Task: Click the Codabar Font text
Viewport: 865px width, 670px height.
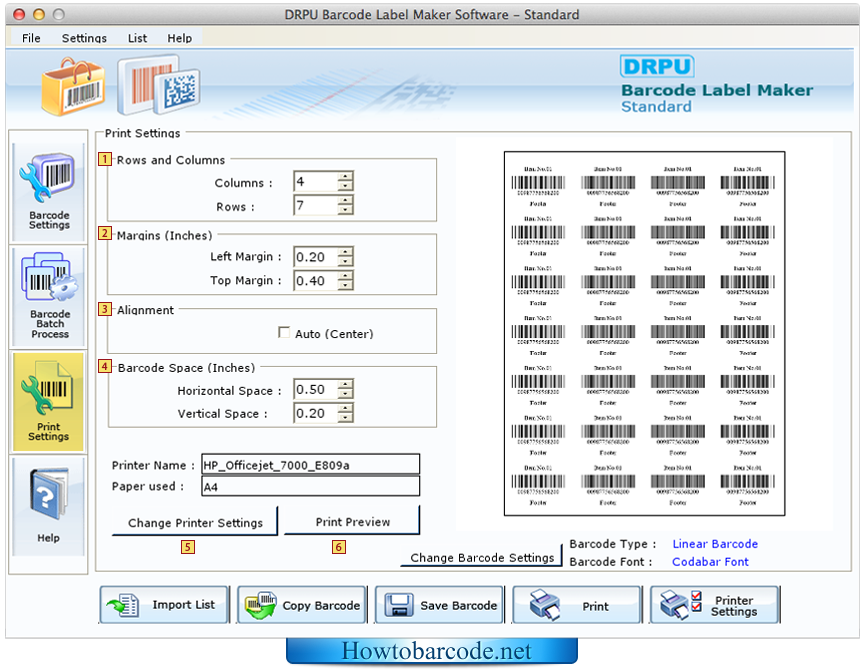Action: tap(710, 561)
